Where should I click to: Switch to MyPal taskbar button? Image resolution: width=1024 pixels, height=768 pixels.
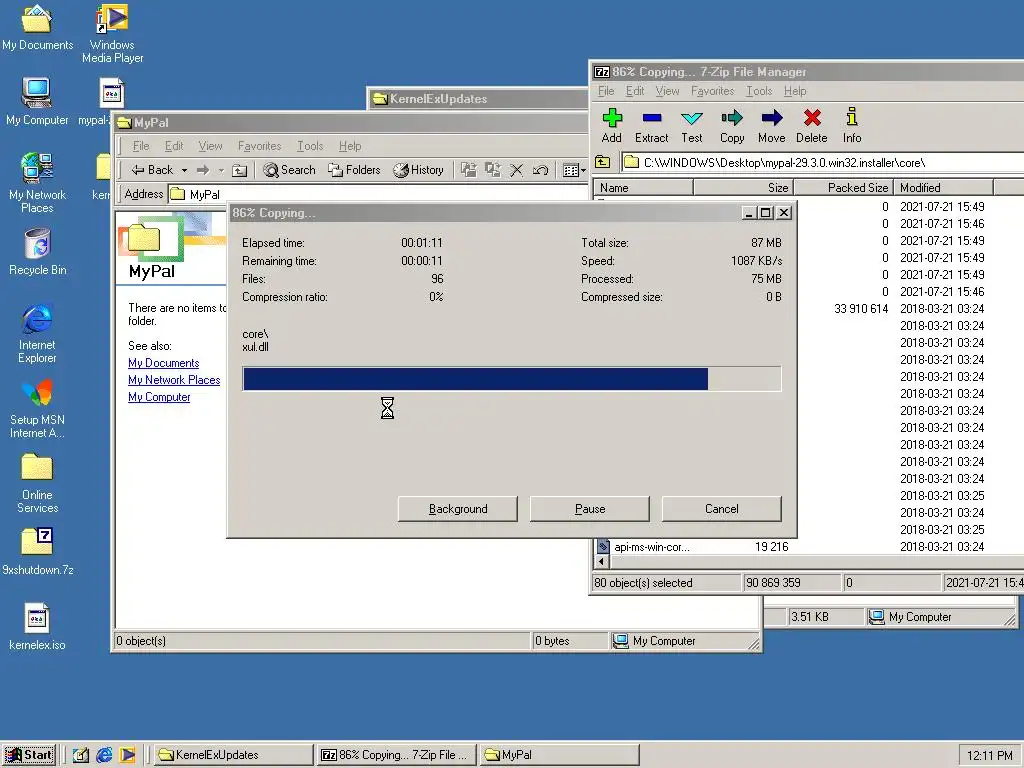(x=559, y=755)
